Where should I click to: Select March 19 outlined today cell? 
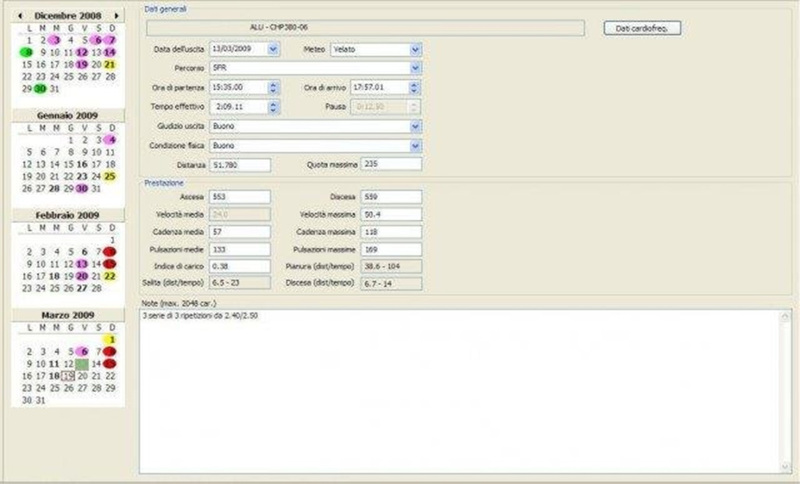68,376
